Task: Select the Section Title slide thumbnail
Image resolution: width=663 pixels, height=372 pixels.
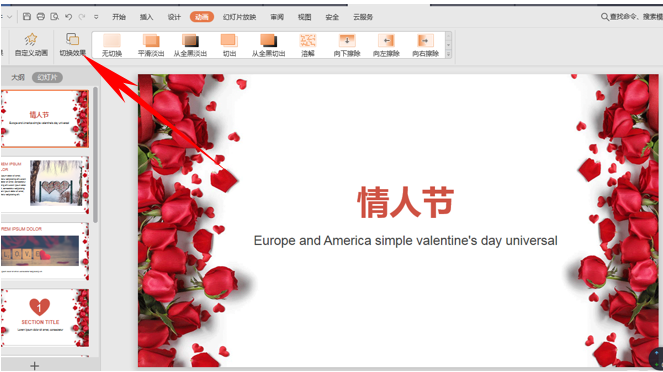Action: coord(45,318)
